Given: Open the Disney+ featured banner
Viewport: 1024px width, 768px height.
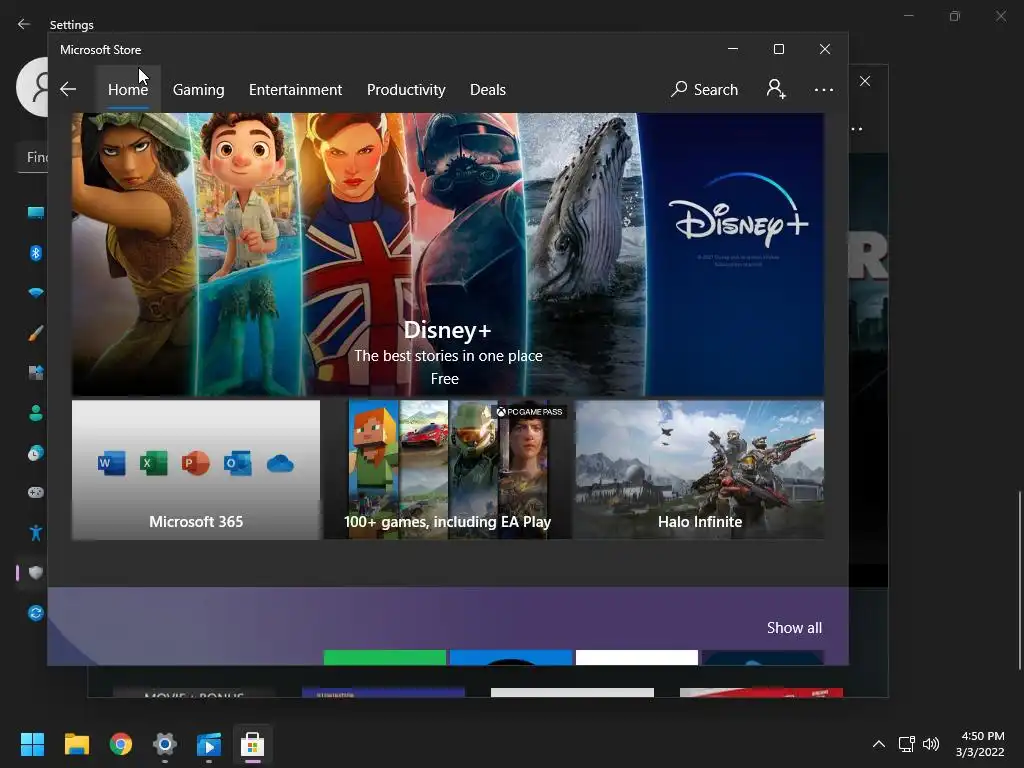Looking at the screenshot, I should pos(447,255).
